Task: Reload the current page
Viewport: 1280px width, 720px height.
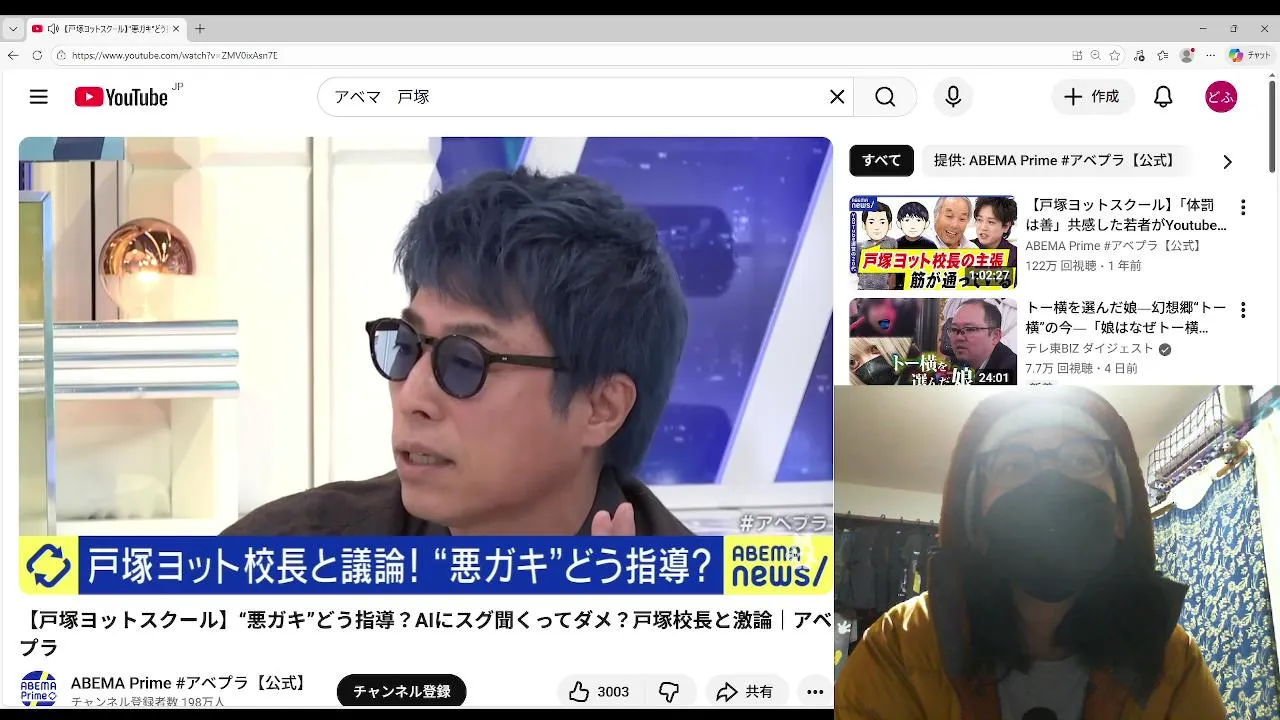Action: click(x=37, y=55)
